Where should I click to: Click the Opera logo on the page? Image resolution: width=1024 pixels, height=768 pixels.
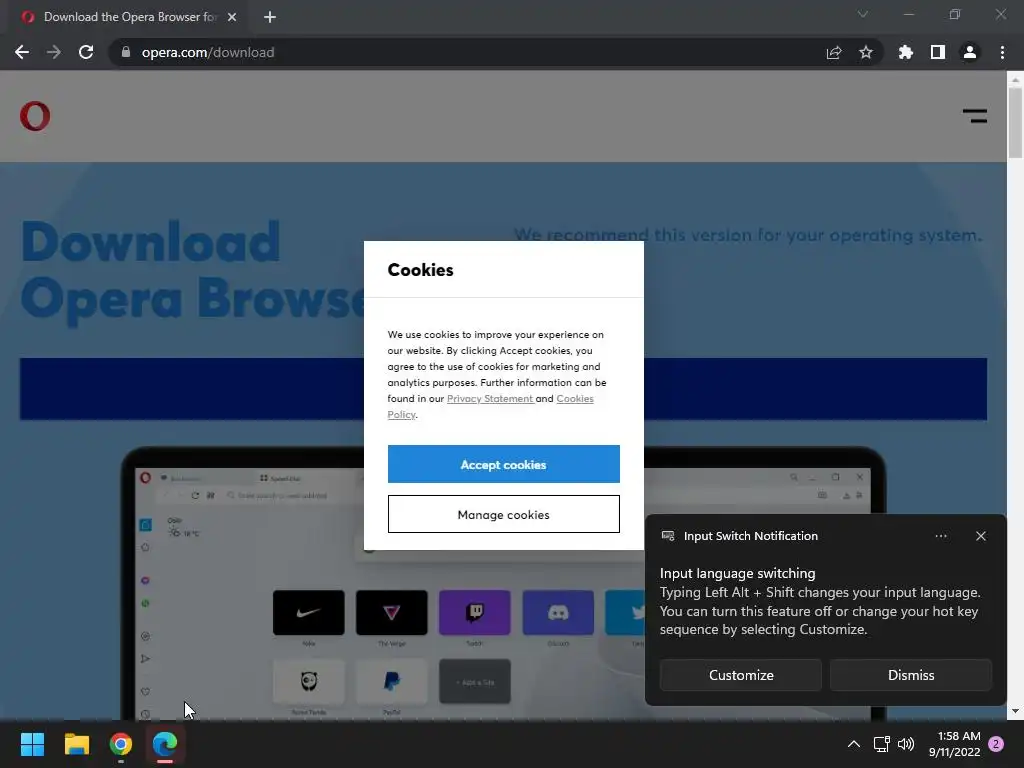[35, 116]
